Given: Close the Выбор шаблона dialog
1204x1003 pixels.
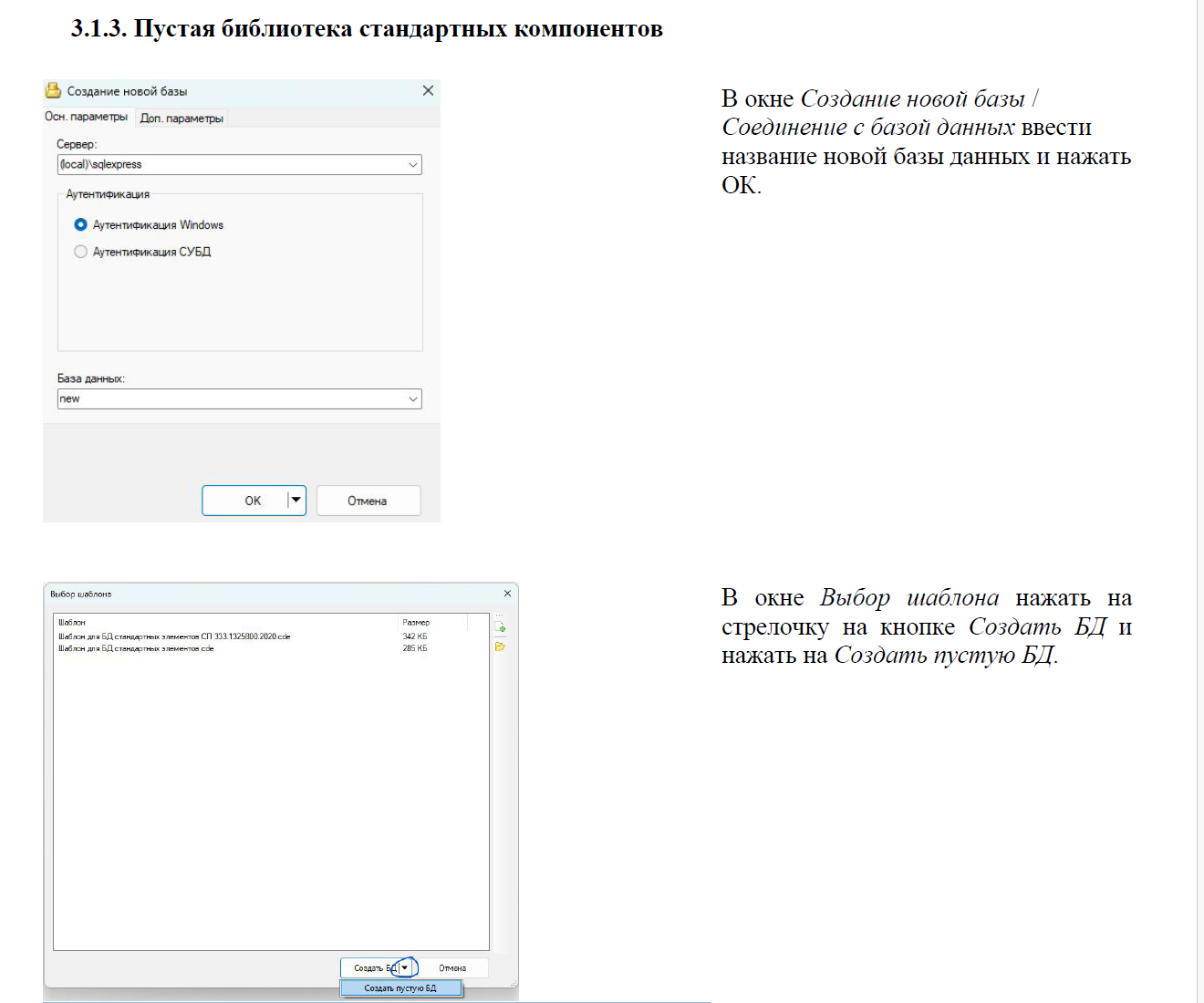Looking at the screenshot, I should pyautogui.click(x=508, y=594).
